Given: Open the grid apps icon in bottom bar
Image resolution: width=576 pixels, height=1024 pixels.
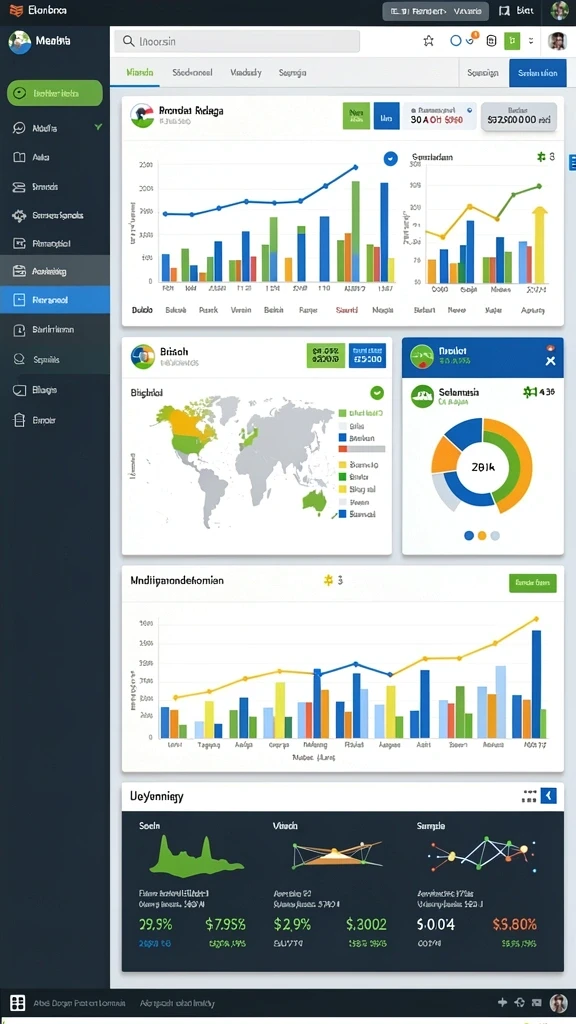Looking at the screenshot, I should pyautogui.click(x=18, y=1002).
